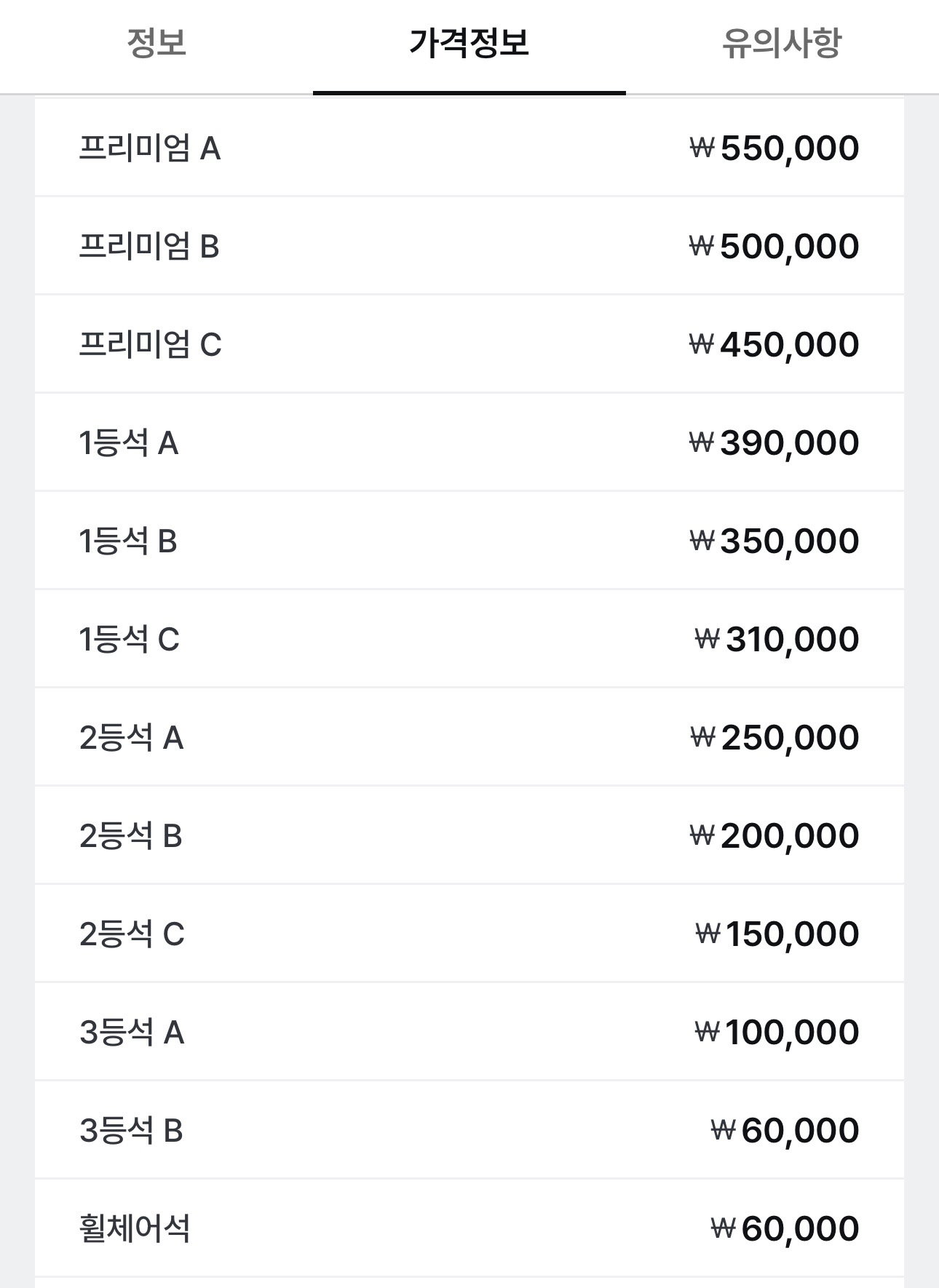Viewport: 939px width, 1288px height.
Task: Click the ₩250,000 price
Action: [x=774, y=738]
